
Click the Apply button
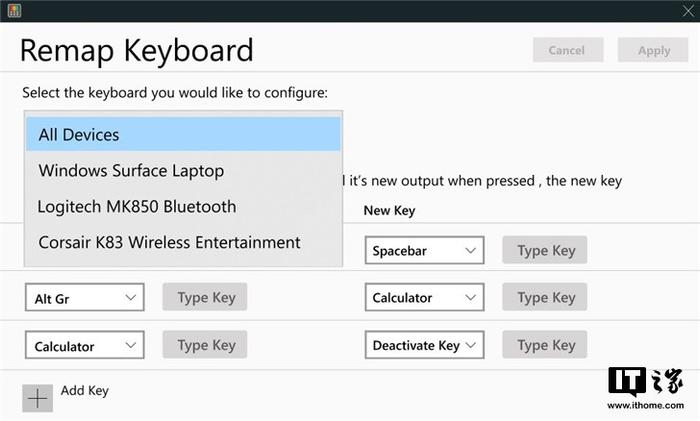click(653, 50)
